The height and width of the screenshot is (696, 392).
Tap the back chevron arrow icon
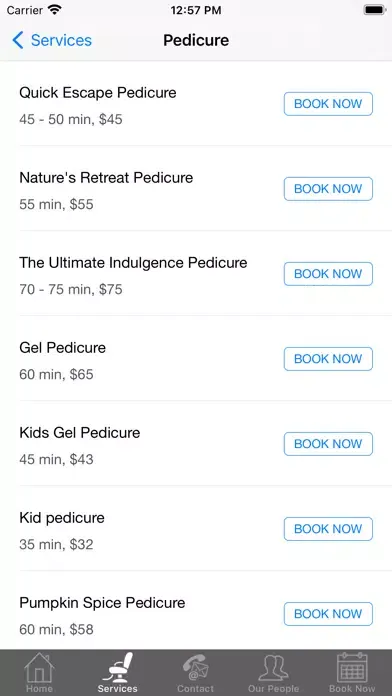click(17, 40)
